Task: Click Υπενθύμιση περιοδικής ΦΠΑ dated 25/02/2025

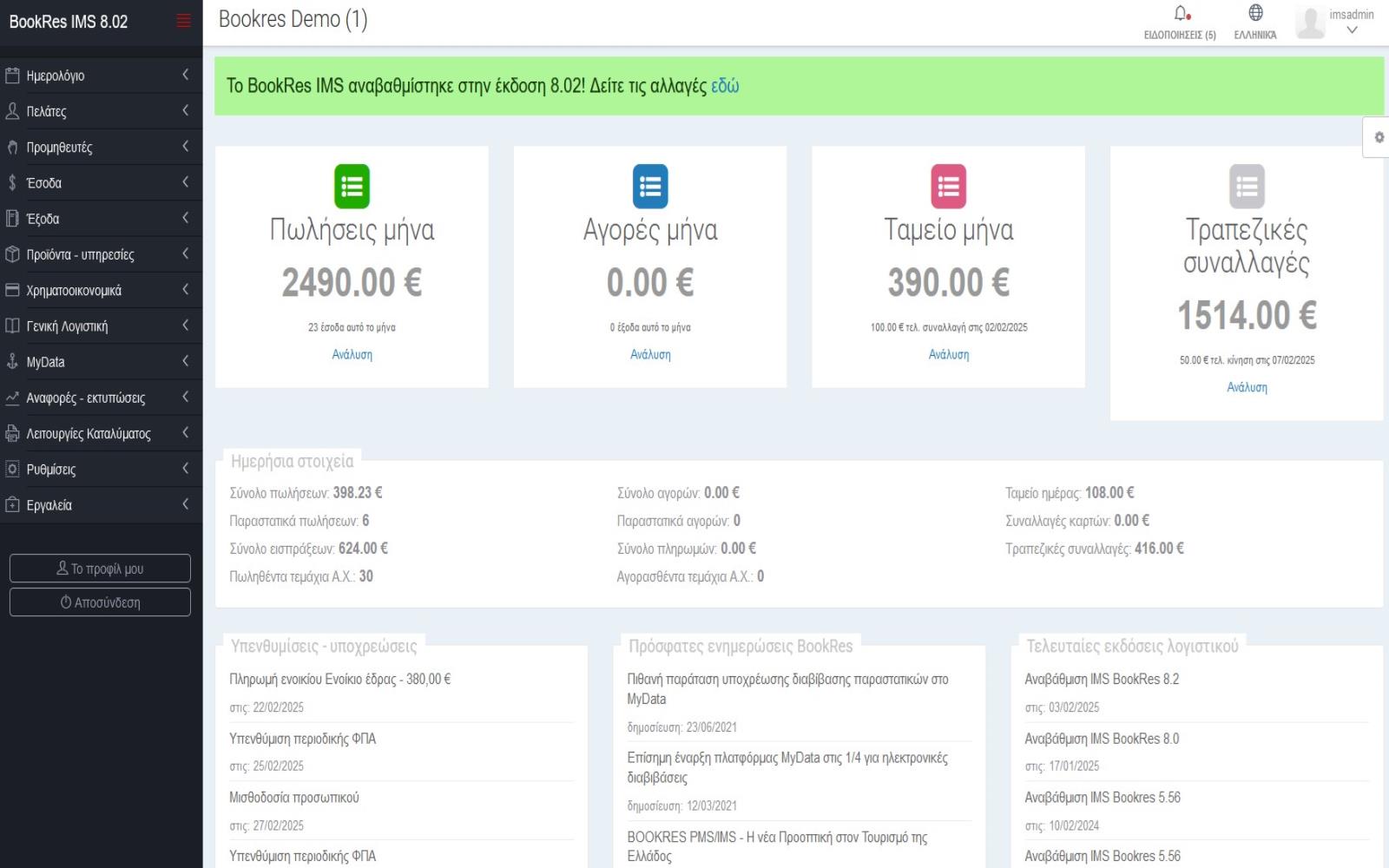Action: [x=302, y=739]
